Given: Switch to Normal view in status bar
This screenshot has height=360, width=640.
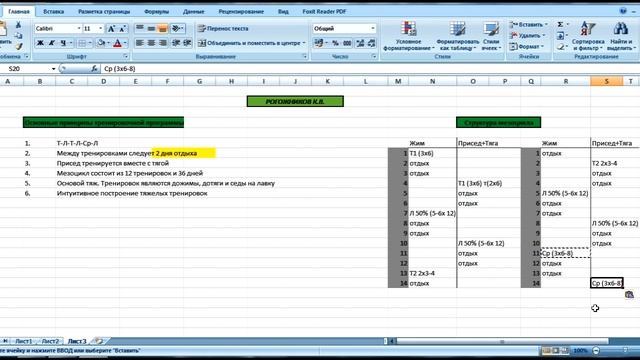Looking at the screenshot, I should [546, 350].
